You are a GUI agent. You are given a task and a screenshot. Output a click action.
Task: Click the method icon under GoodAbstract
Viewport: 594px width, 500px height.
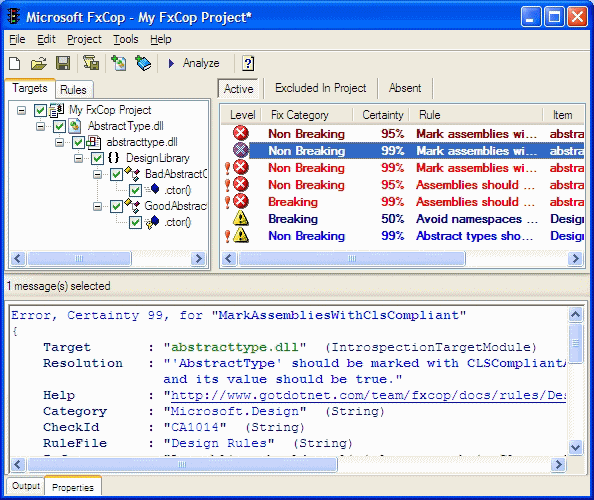152,222
